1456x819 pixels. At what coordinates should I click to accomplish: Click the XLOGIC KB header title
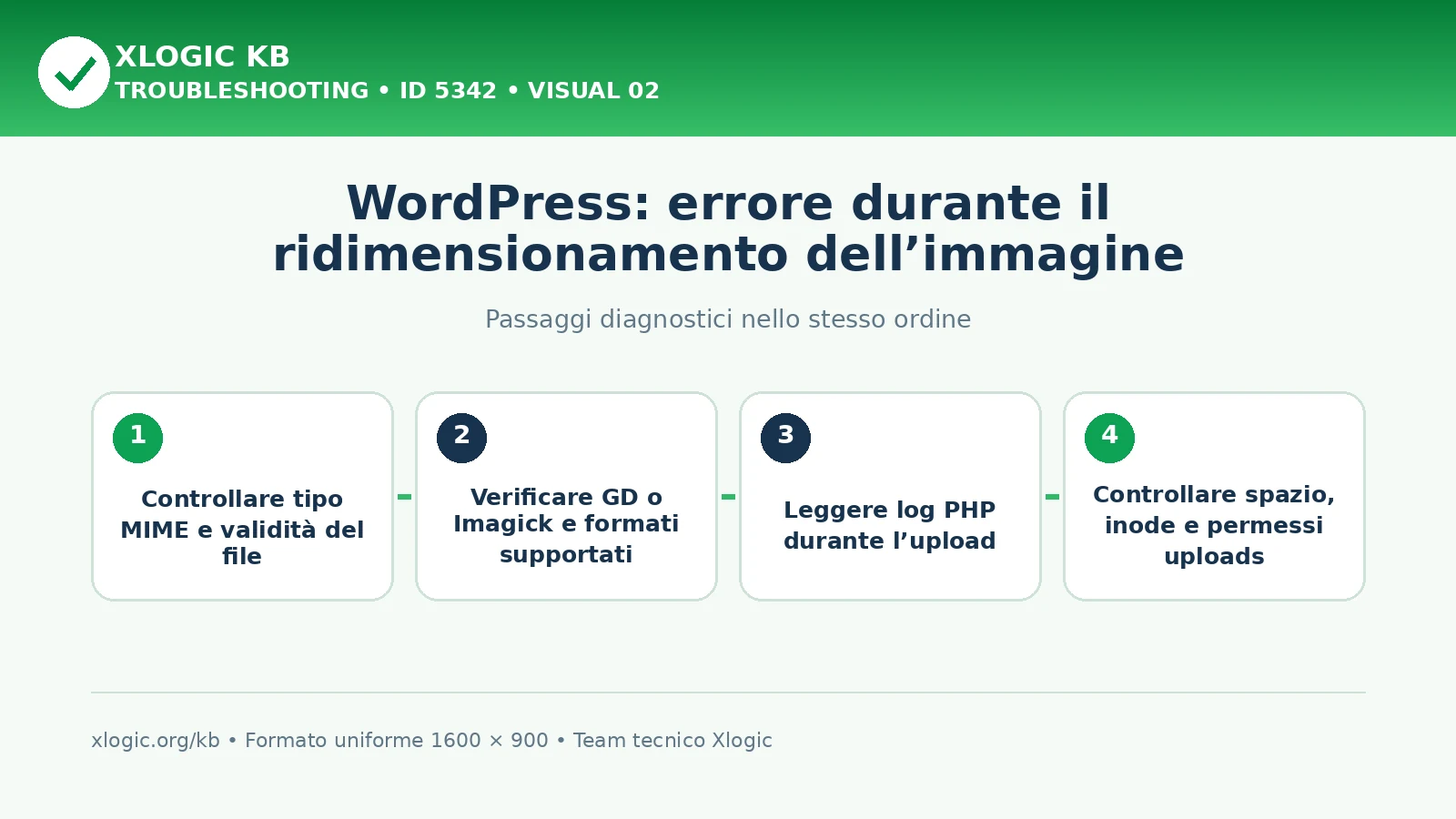point(202,56)
